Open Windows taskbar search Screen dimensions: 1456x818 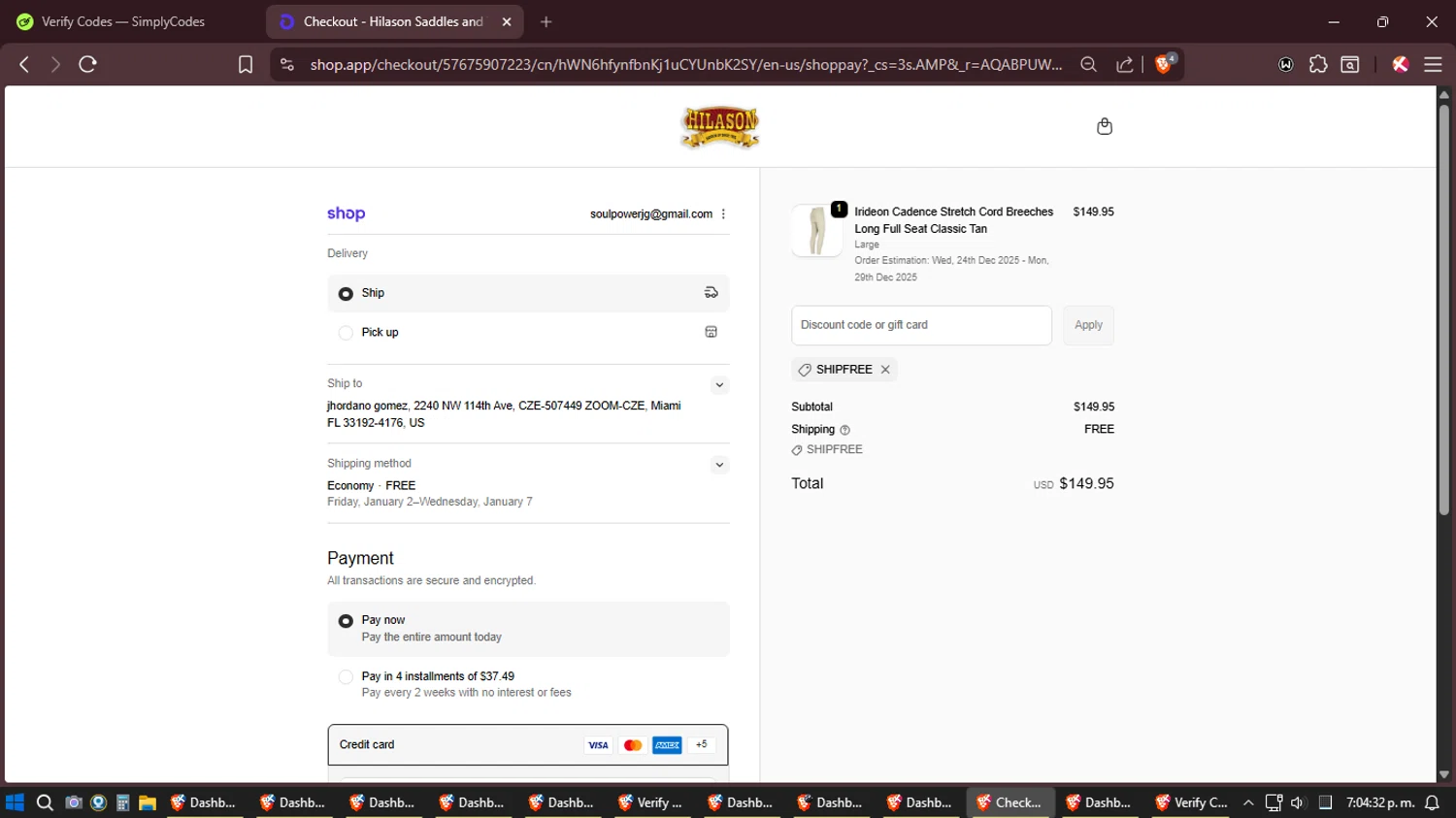coord(45,802)
